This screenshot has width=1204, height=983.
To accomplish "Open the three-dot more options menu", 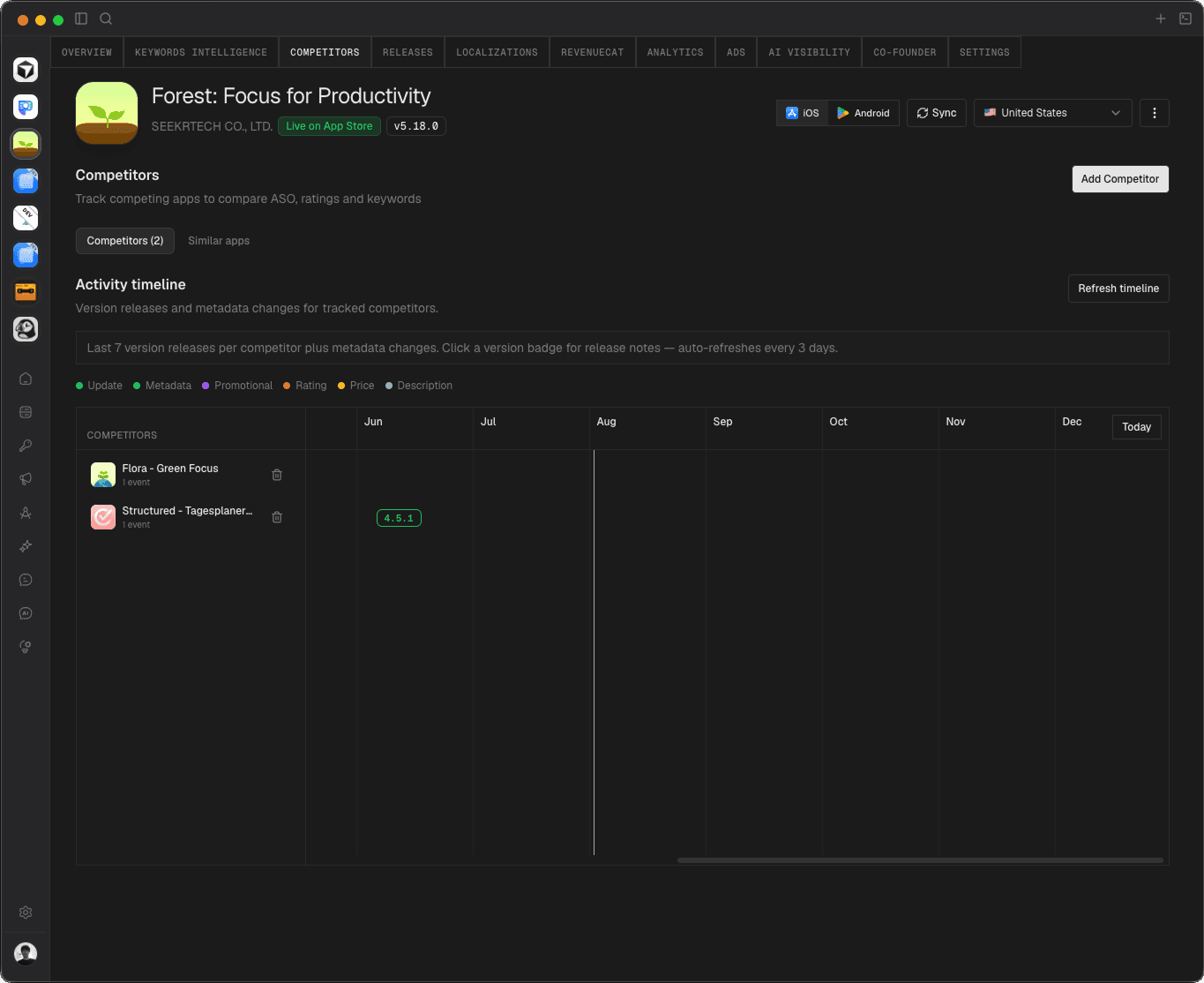I will pos(1155,113).
